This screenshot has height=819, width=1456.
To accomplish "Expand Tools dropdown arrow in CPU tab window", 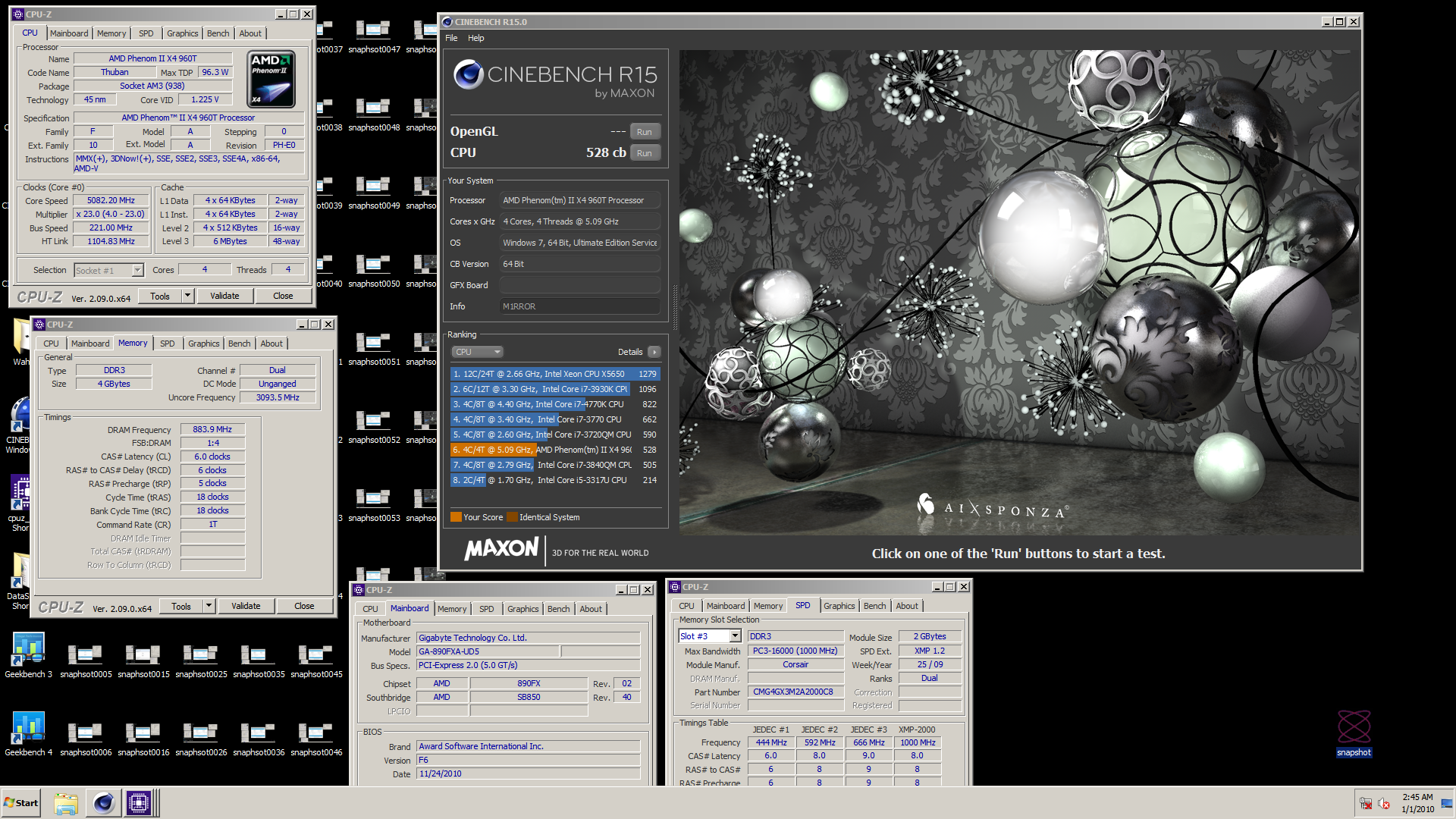I will [x=188, y=296].
